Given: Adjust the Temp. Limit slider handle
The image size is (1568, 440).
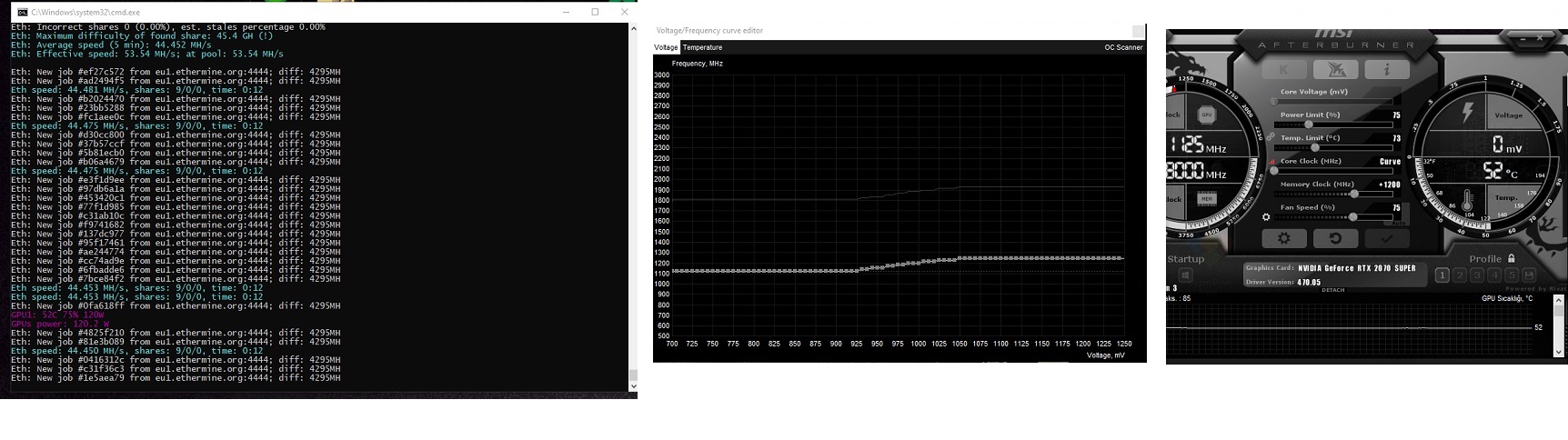Looking at the screenshot, I should pyautogui.click(x=1315, y=147).
